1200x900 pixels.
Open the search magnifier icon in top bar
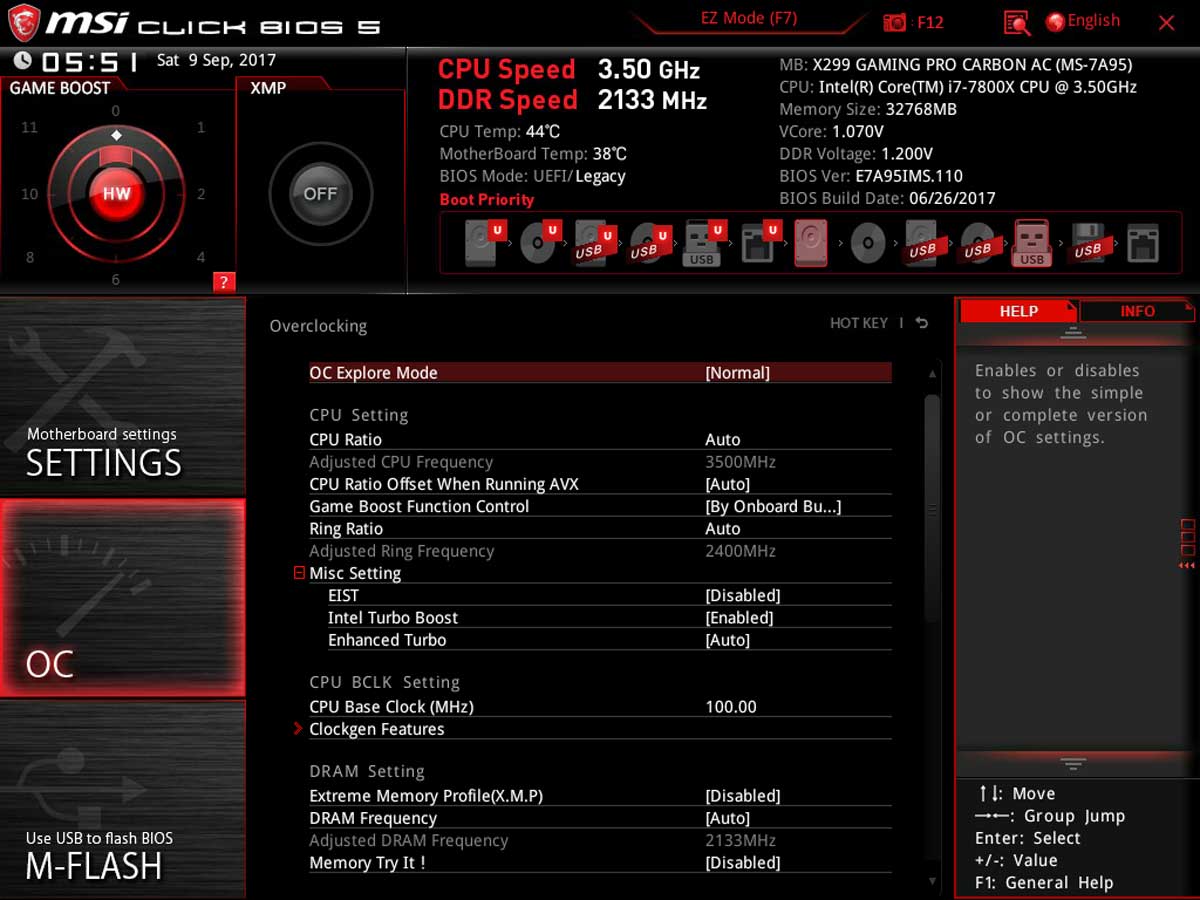(1017, 22)
